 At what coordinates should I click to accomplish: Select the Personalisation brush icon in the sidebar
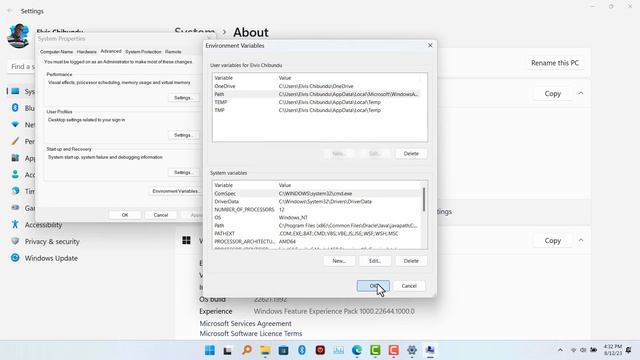(x=15, y=141)
